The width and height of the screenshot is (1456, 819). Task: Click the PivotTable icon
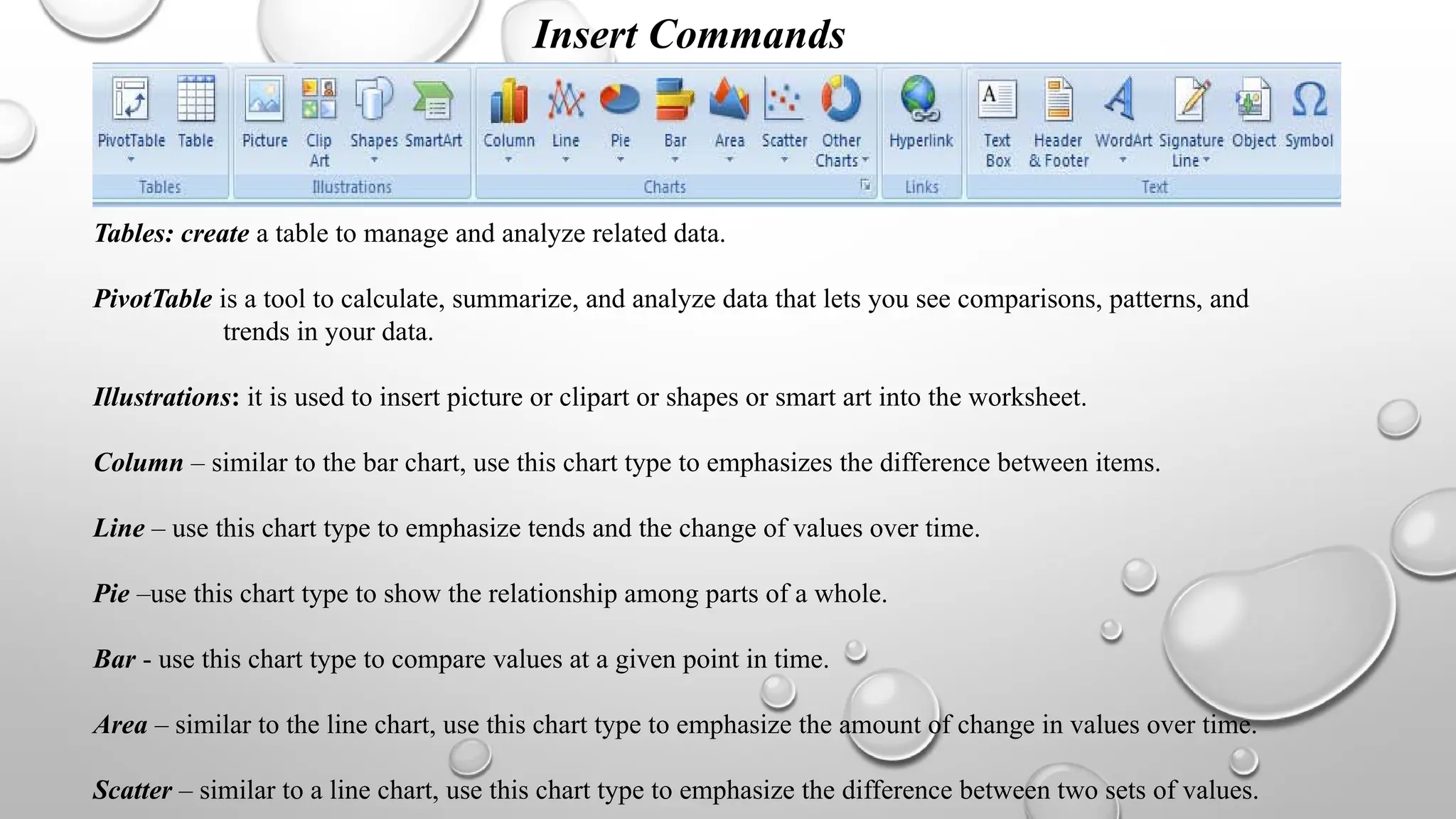tap(131, 100)
